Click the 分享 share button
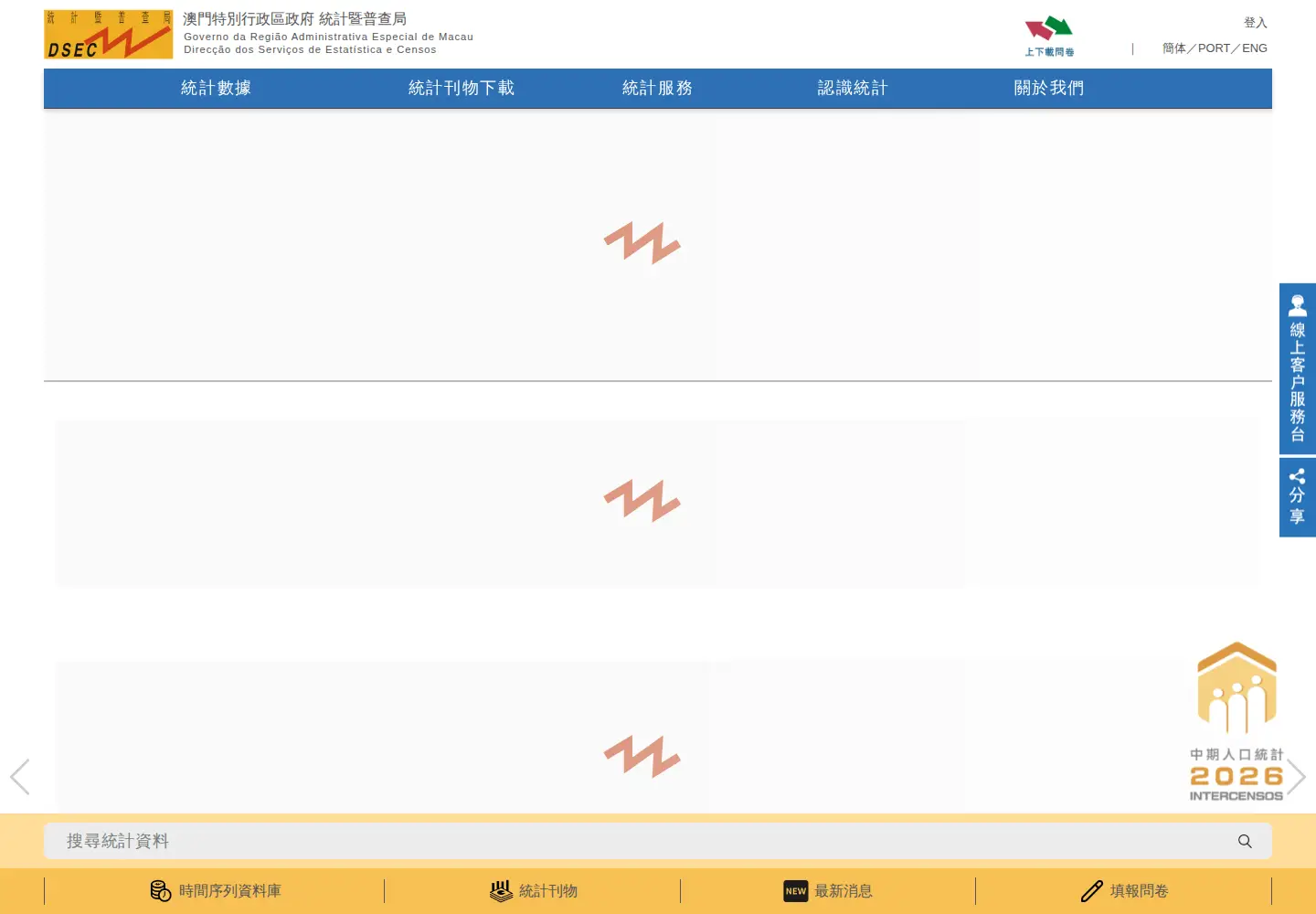This screenshot has width=1316, height=914. [1298, 497]
